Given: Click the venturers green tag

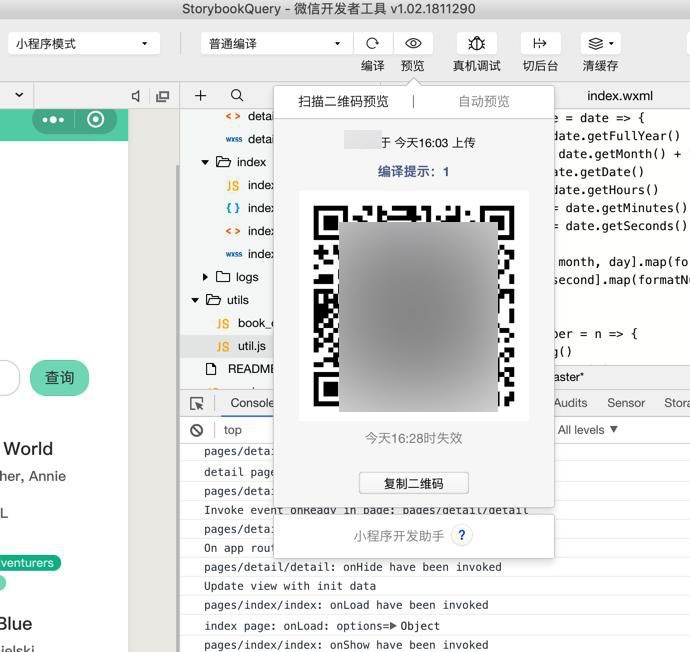Looking at the screenshot, I should coord(30,563).
